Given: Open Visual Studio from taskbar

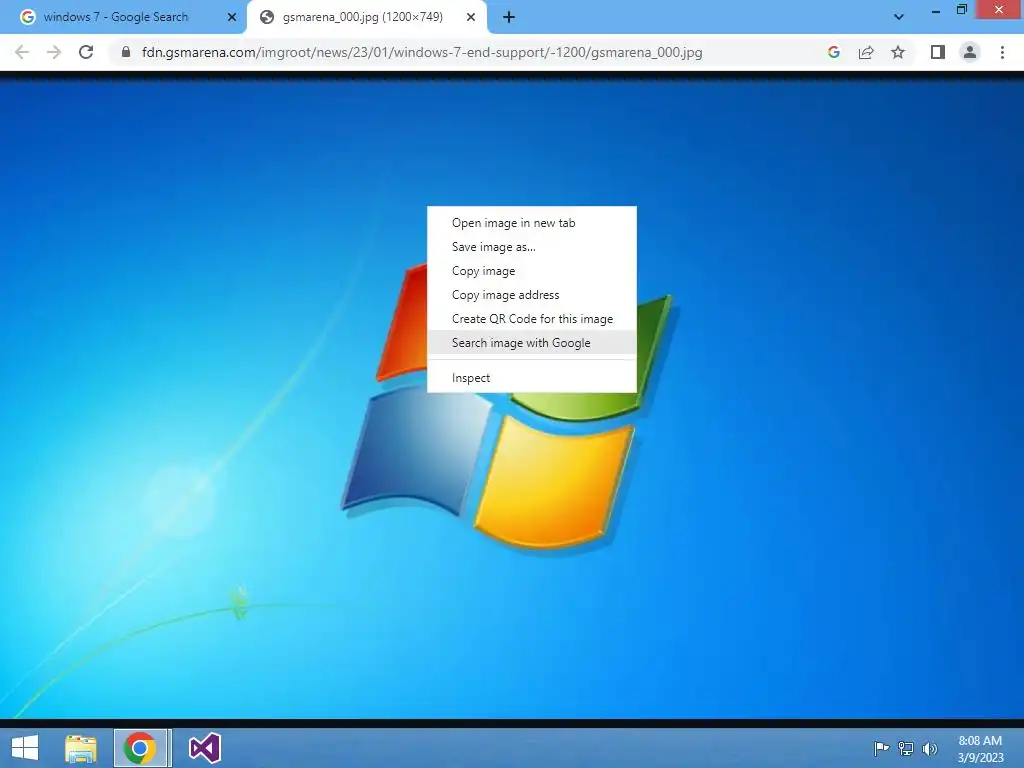Looking at the screenshot, I should (204, 748).
